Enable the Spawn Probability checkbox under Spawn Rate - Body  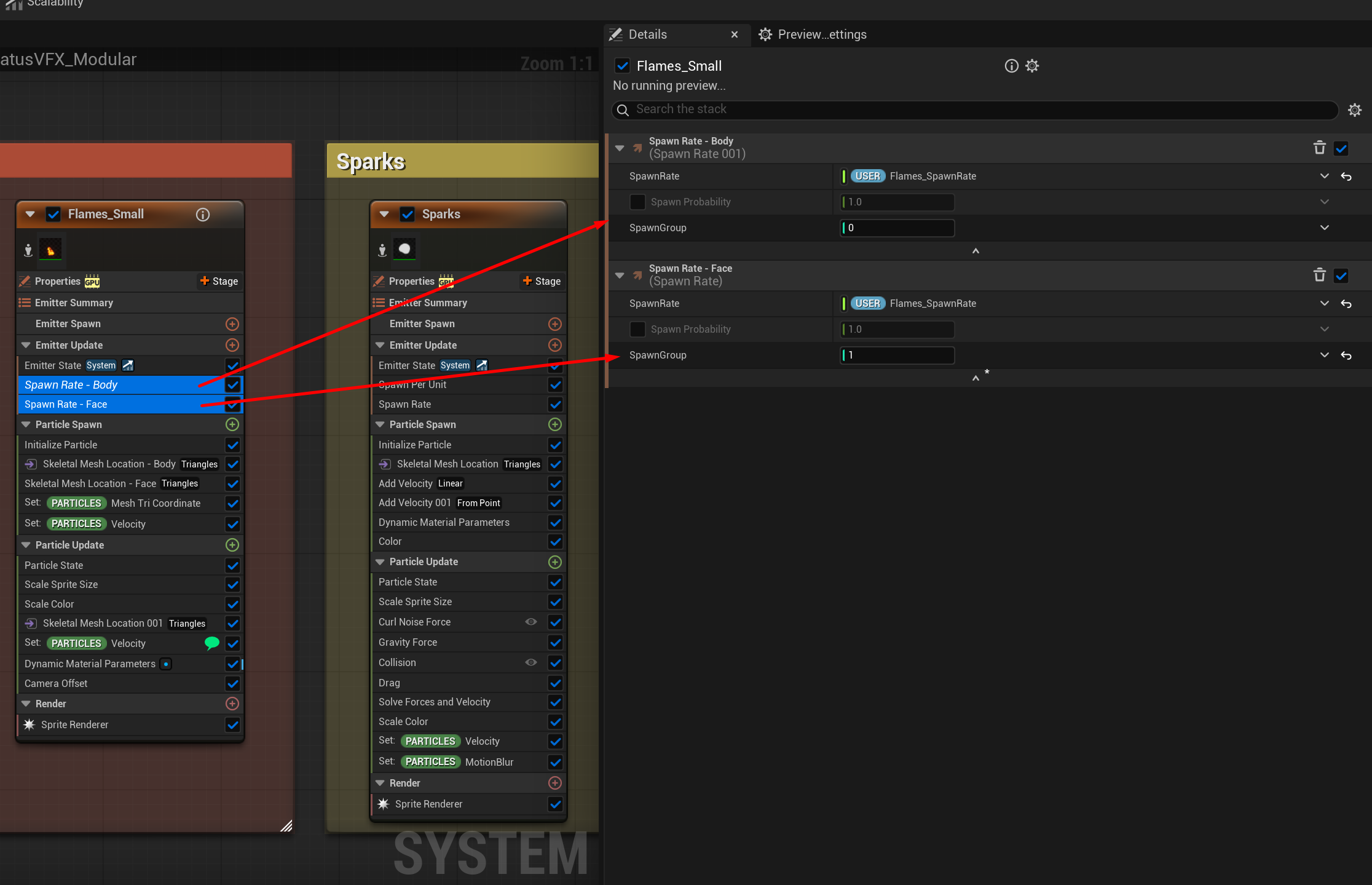pyautogui.click(x=638, y=202)
